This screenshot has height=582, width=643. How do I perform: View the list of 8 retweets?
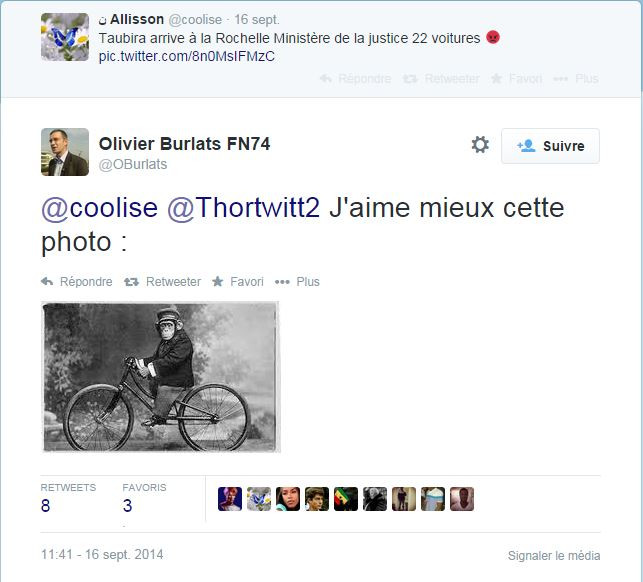[68, 498]
